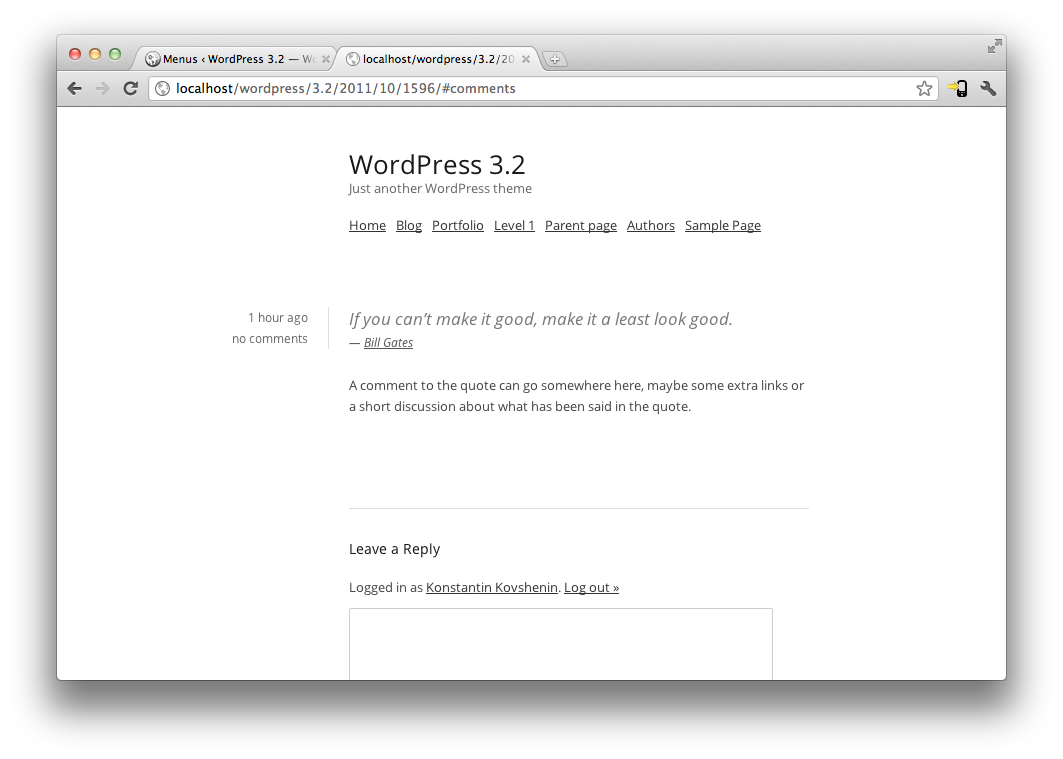Click the Bill Gates attribution link

tap(388, 343)
